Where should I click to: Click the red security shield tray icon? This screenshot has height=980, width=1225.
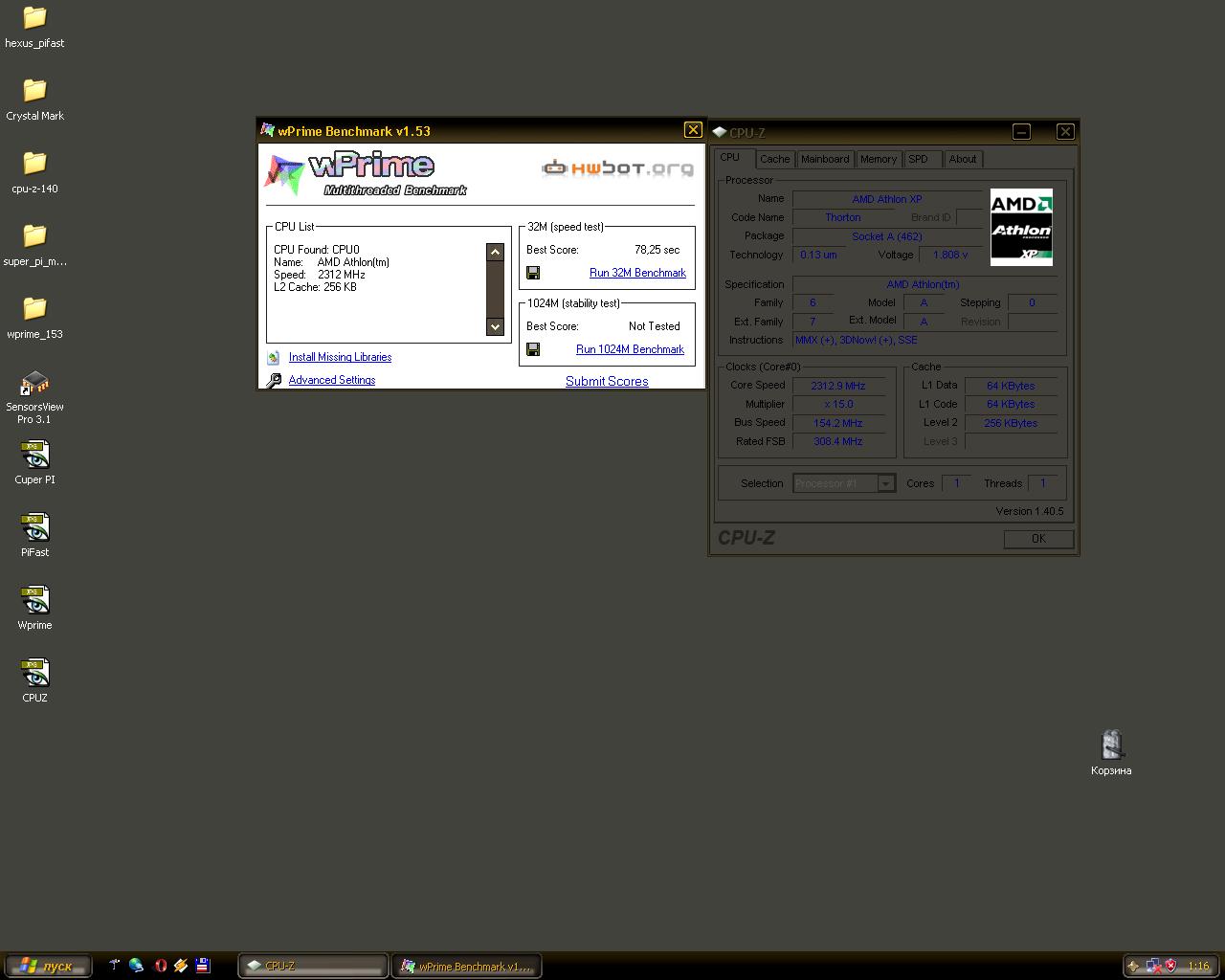[1170, 966]
